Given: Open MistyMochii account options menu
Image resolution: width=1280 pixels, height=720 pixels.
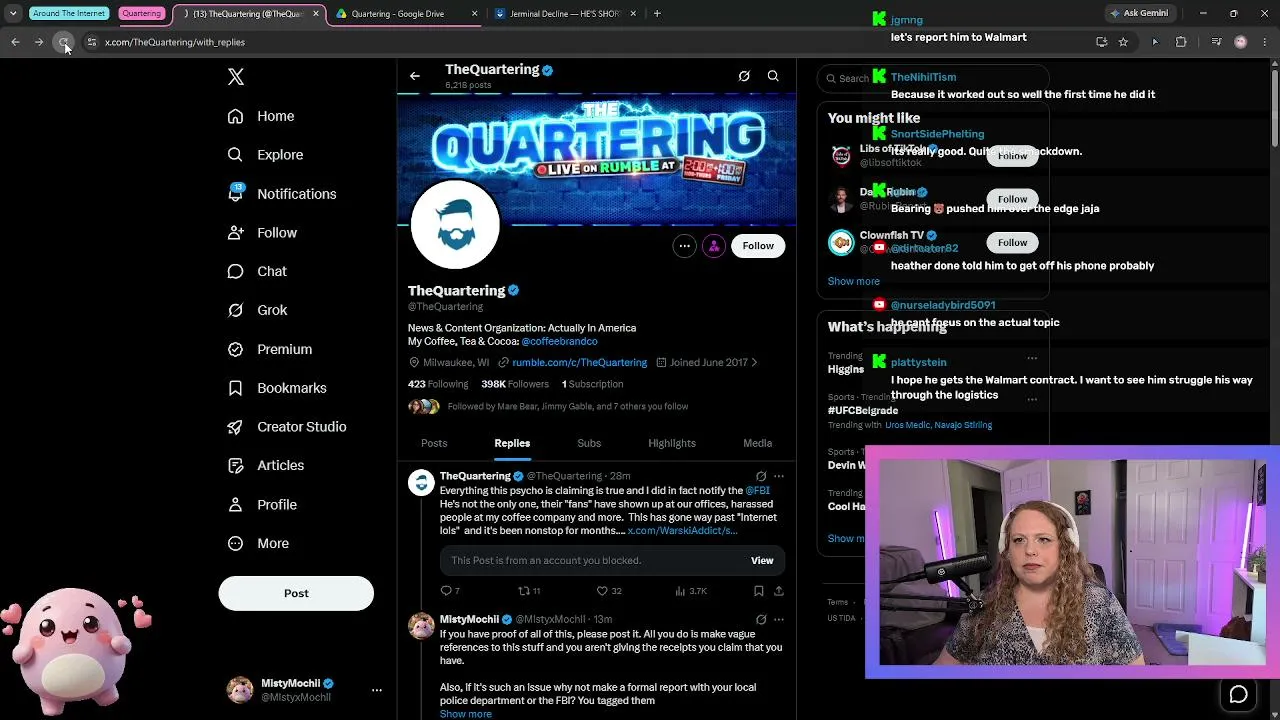Looking at the screenshot, I should tap(377, 690).
